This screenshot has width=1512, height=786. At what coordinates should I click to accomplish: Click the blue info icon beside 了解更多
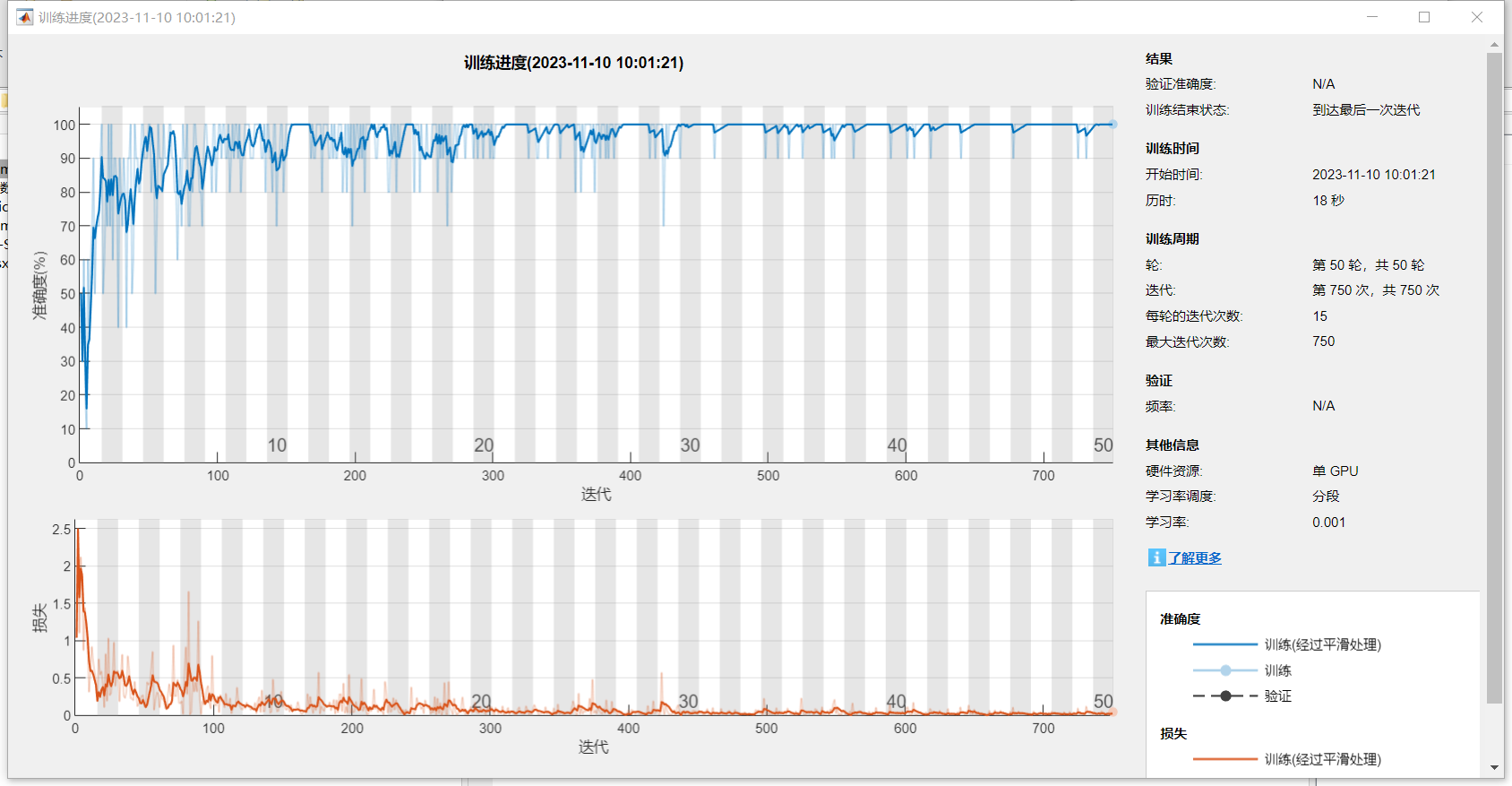pyautogui.click(x=1156, y=557)
